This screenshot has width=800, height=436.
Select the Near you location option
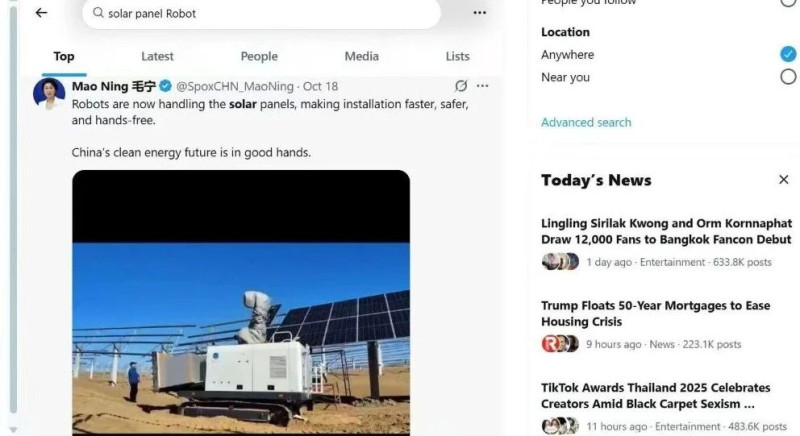coord(788,77)
